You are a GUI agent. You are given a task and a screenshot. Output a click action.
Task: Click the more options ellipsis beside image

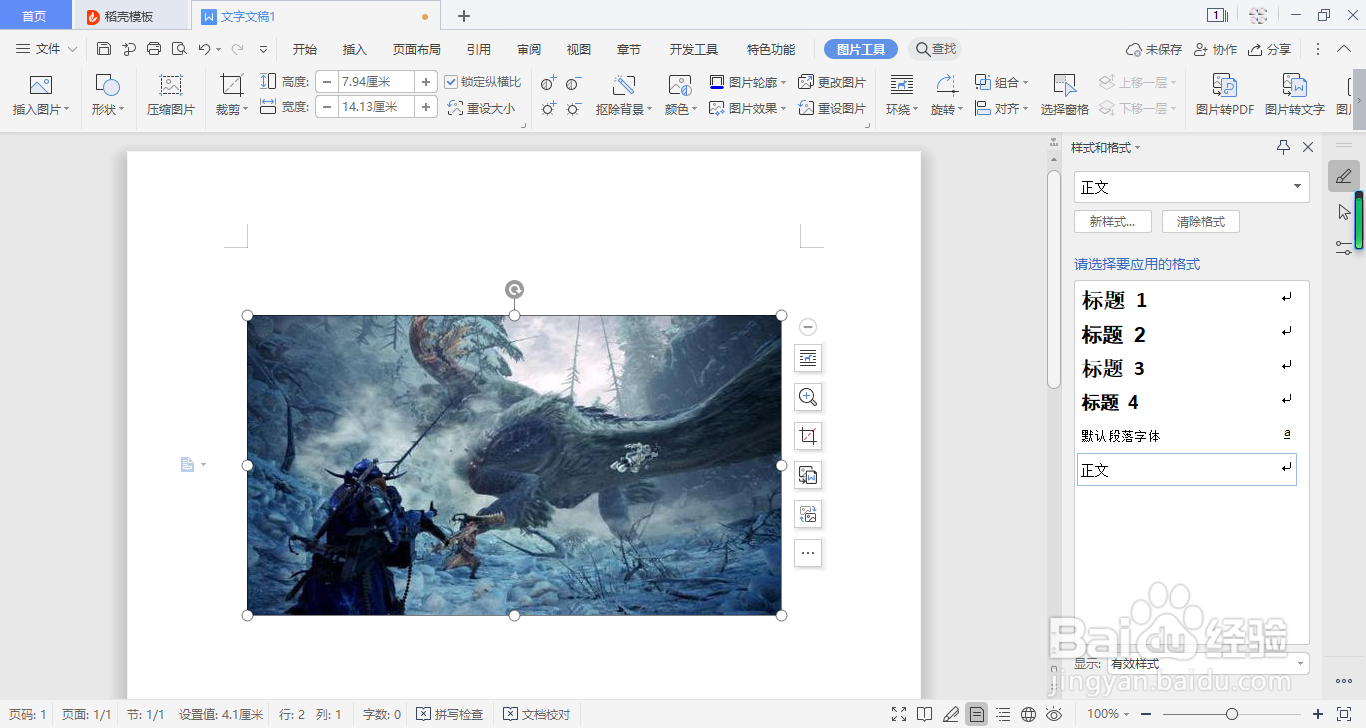point(808,553)
